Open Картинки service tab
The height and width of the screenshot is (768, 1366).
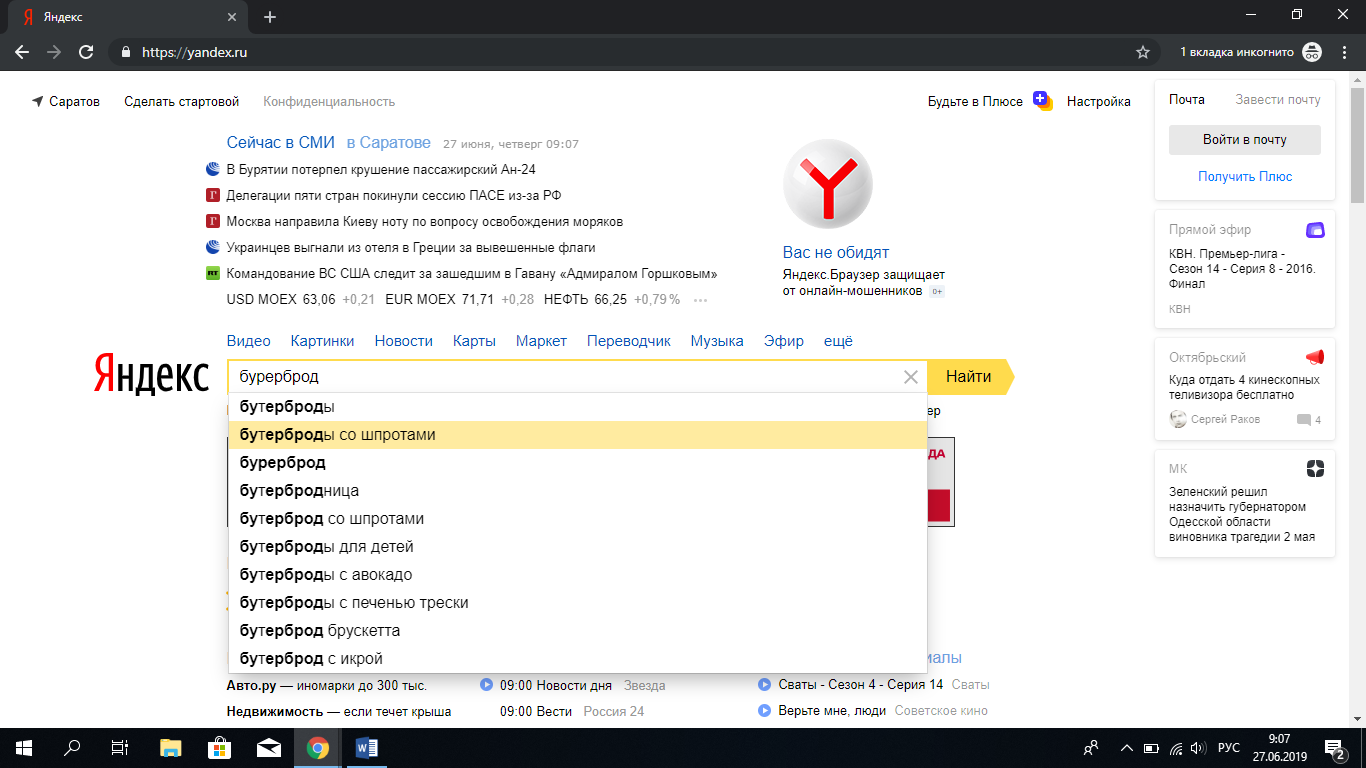tap(322, 341)
